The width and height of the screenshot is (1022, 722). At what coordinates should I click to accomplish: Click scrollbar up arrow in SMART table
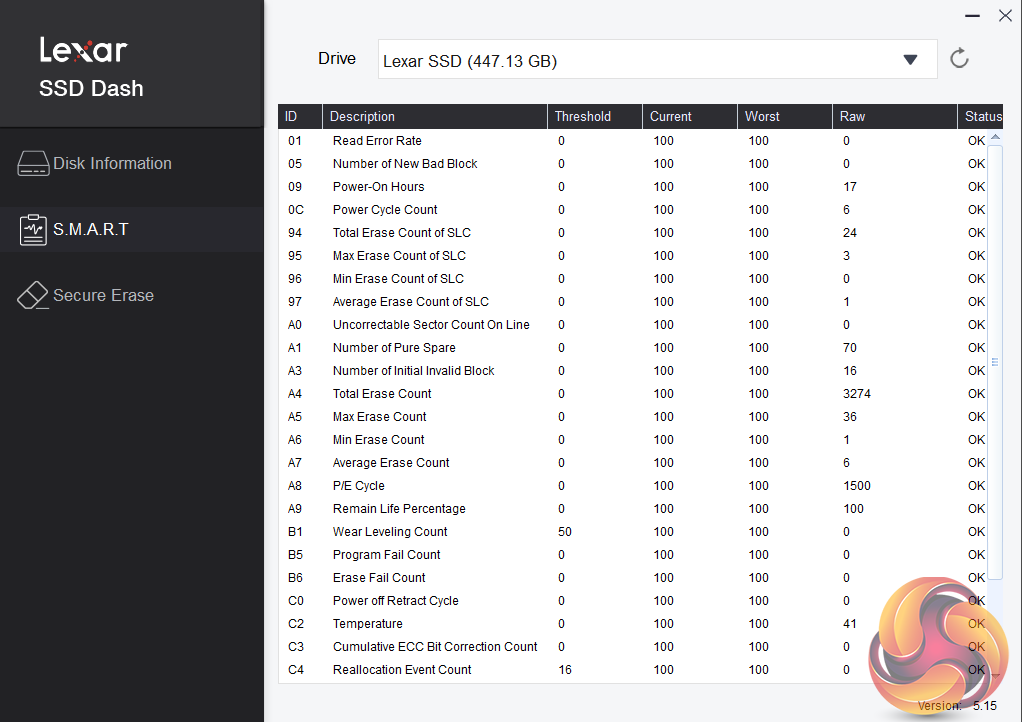point(995,137)
